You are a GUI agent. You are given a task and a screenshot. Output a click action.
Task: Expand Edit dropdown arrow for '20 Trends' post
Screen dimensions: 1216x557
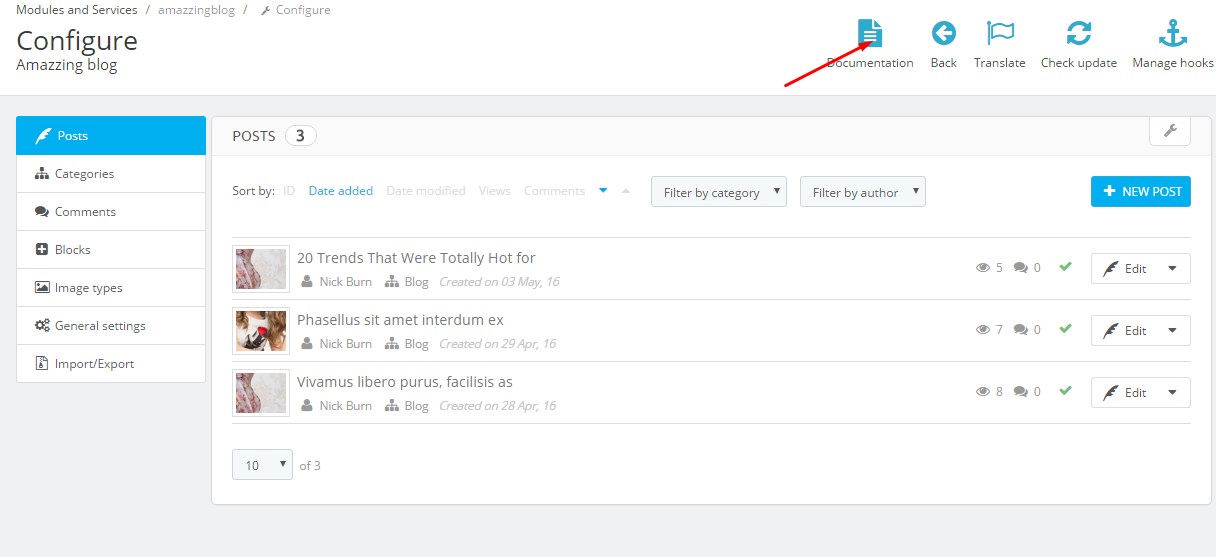1173,268
